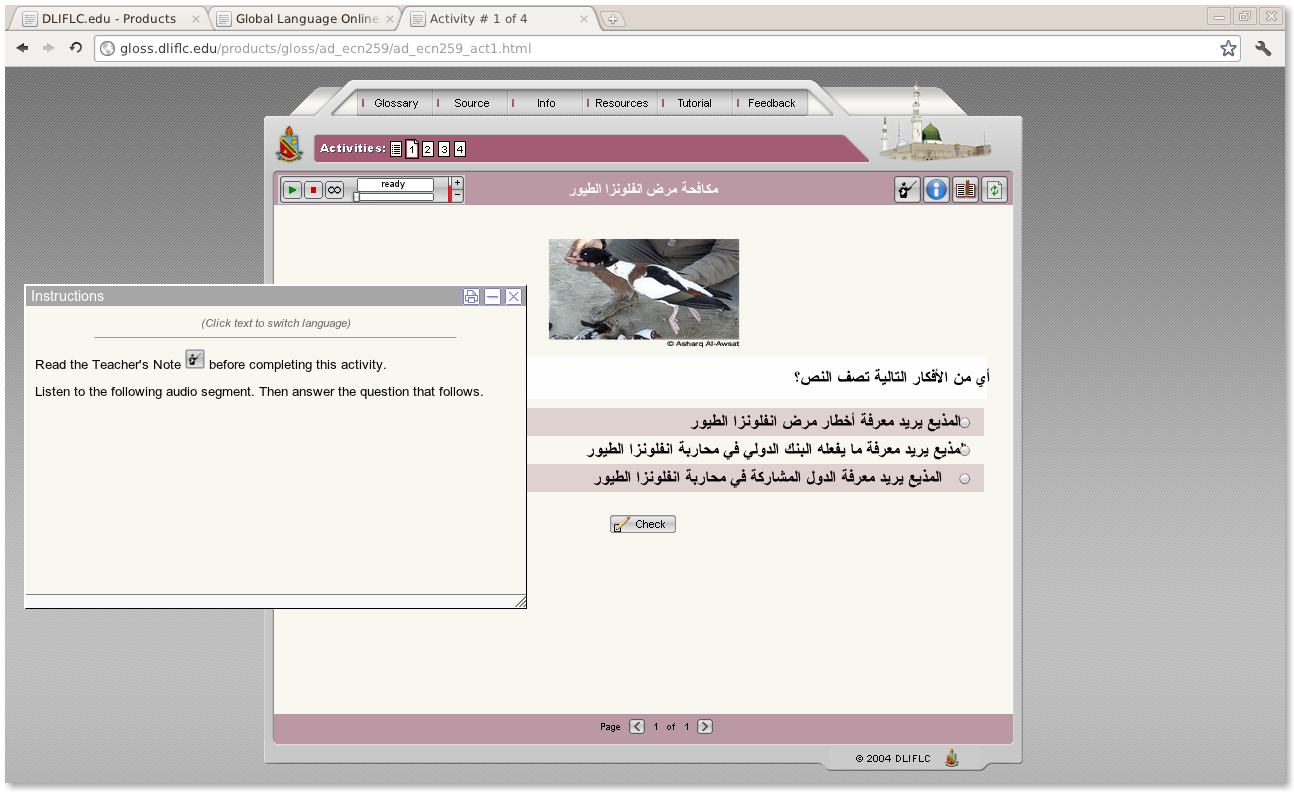Viewport: 1294px width, 792px height.
Task: Click the browser forward arrow
Action: click(49, 48)
